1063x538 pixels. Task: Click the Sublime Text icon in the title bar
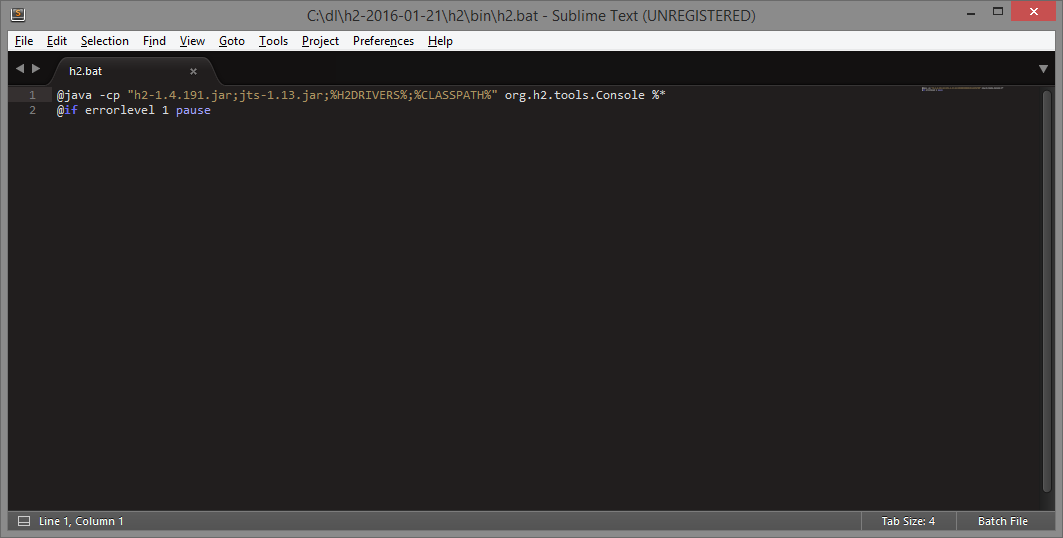click(x=18, y=14)
